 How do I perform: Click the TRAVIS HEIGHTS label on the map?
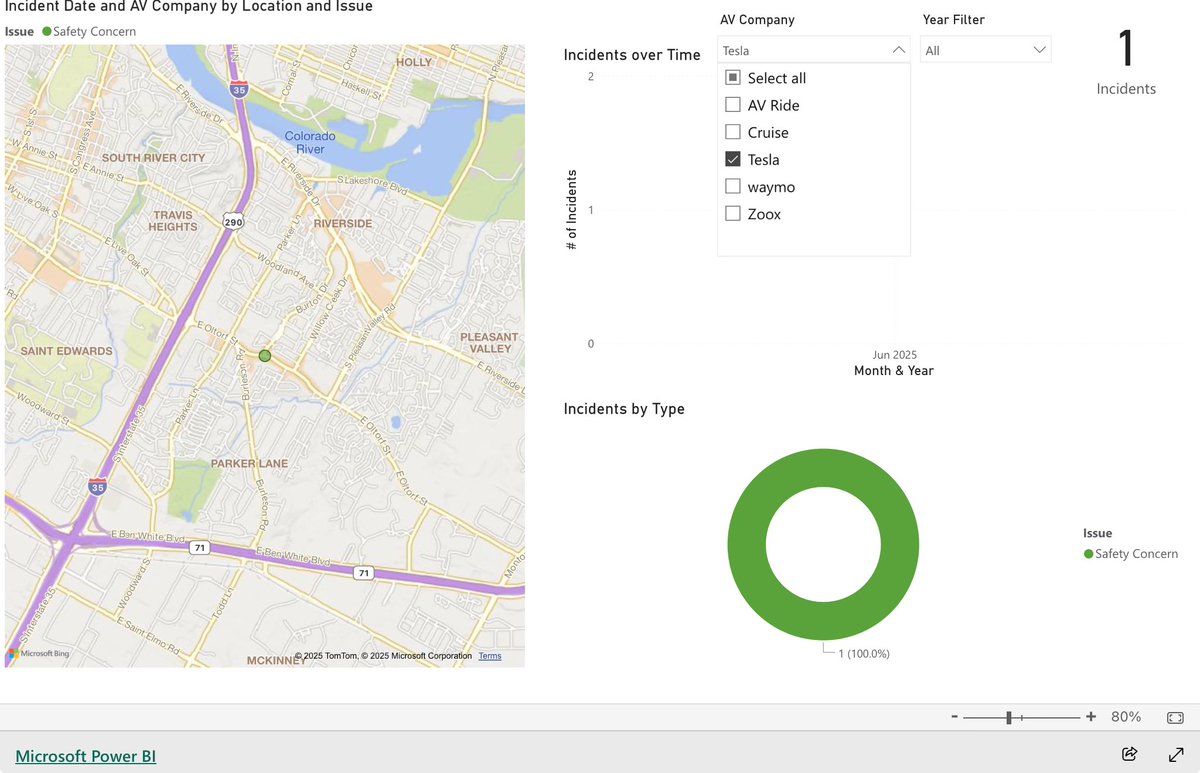click(173, 221)
